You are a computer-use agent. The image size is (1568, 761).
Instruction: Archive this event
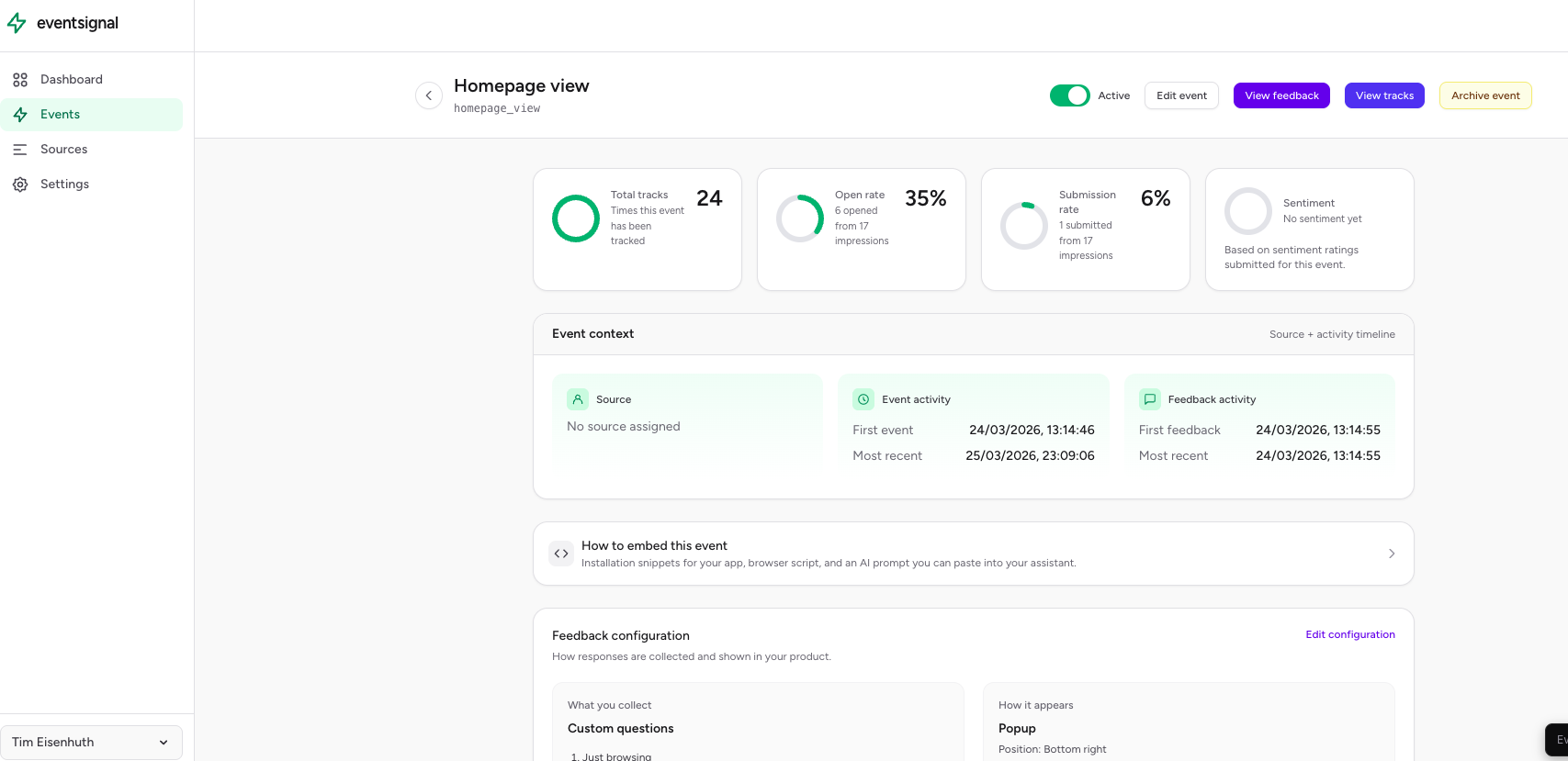point(1485,95)
